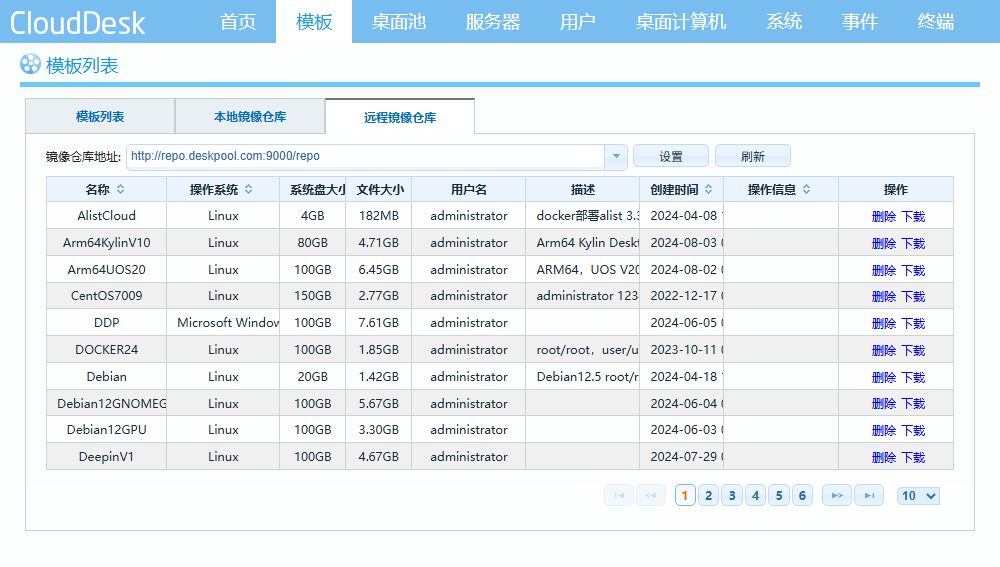Click the 描述 column header

[x=583, y=189]
